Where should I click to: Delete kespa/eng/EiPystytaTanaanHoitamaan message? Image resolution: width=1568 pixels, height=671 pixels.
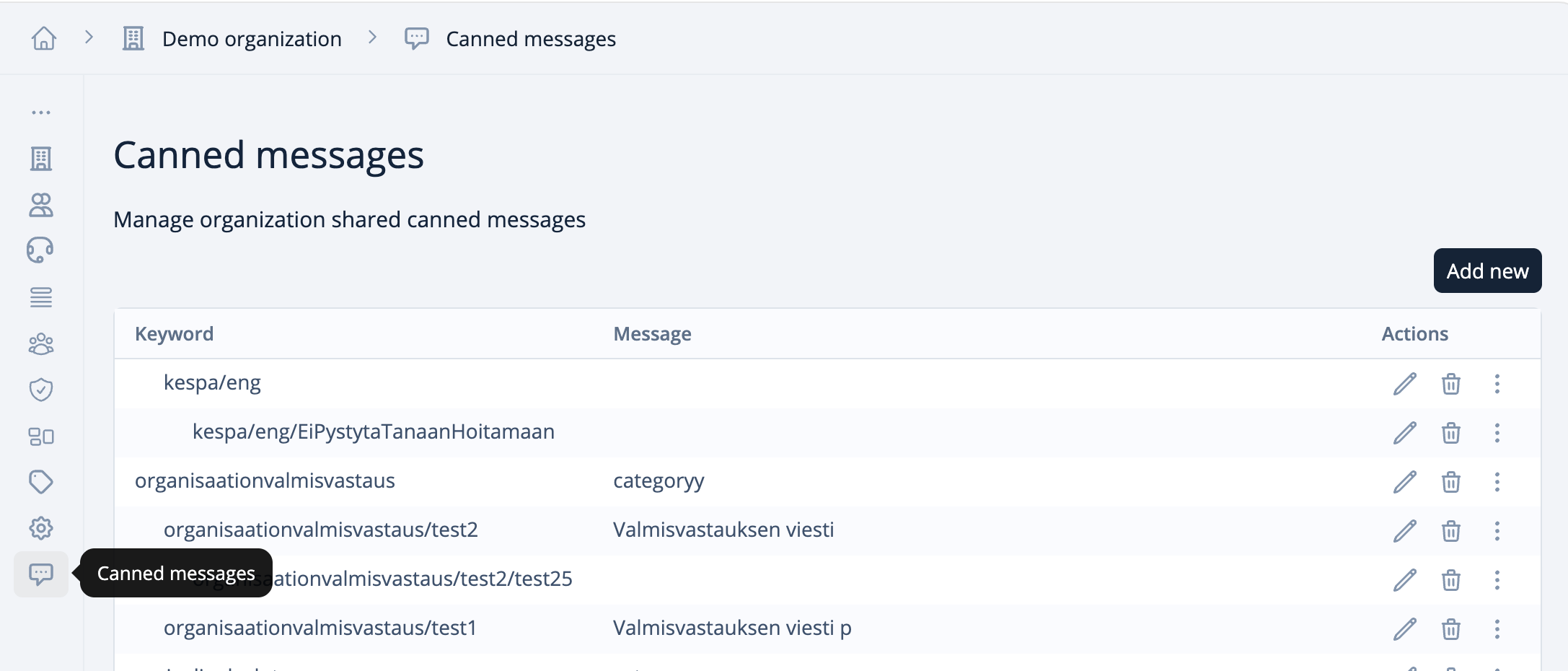1451,433
